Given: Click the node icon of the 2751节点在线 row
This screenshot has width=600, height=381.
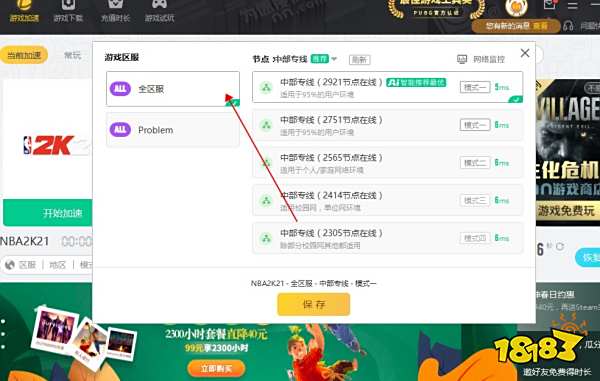Looking at the screenshot, I should tap(266, 125).
